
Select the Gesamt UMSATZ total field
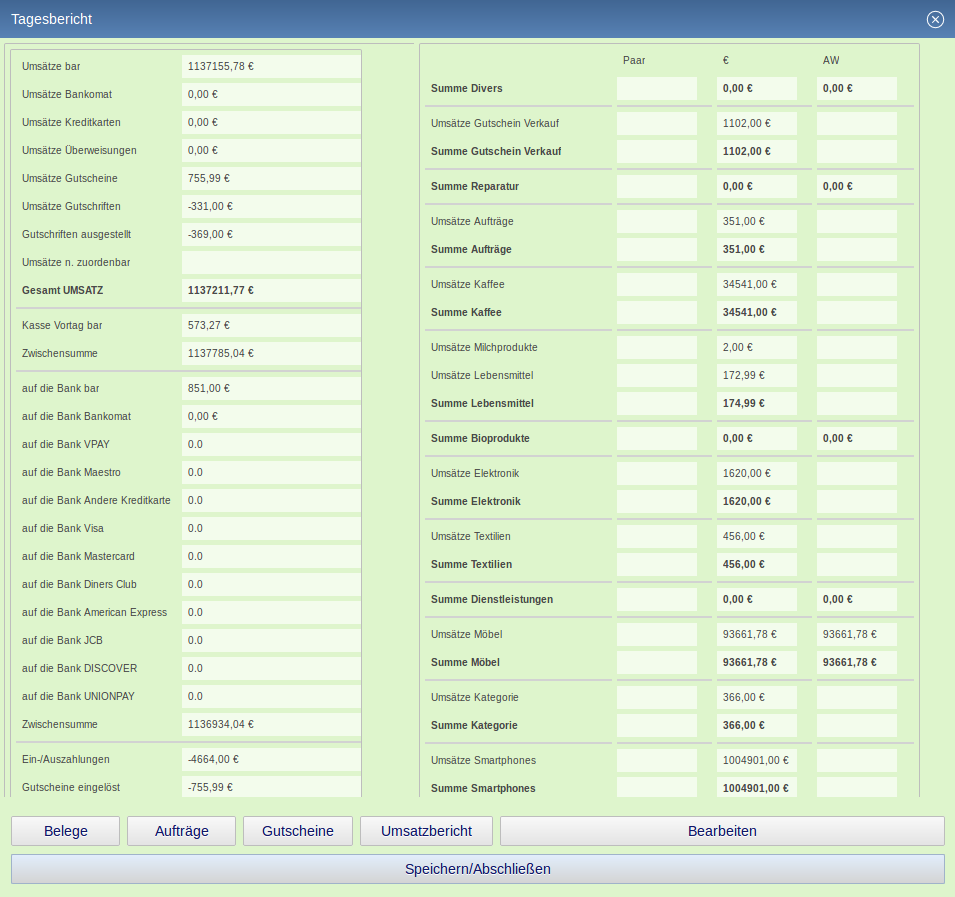click(x=270, y=290)
